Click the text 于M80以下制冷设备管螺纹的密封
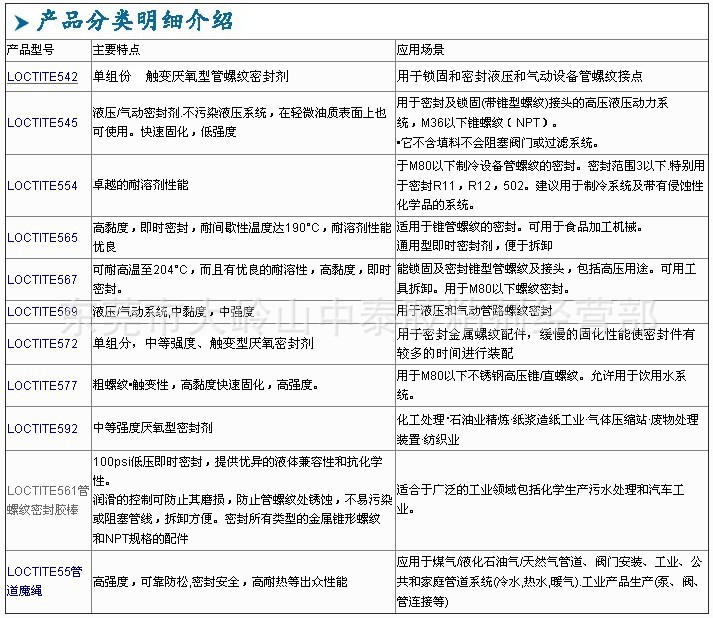Viewport: 713px width, 618px height. (488, 166)
